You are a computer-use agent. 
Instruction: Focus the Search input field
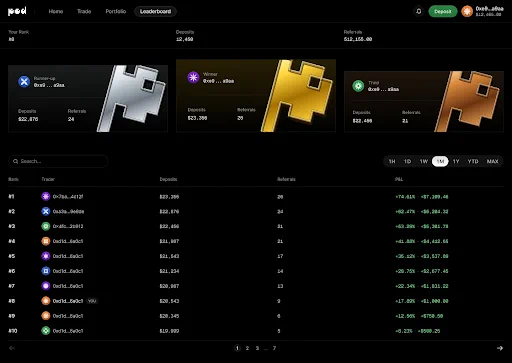(x=58, y=161)
